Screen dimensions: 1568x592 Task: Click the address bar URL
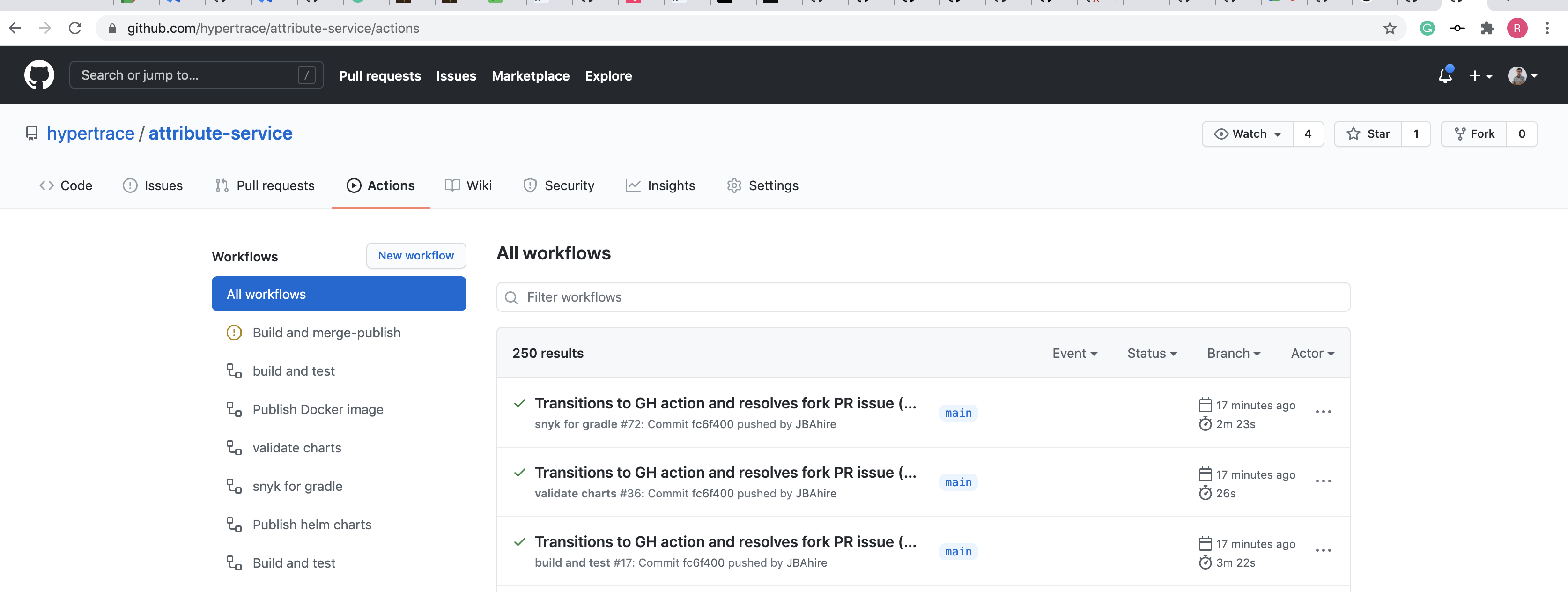pyautogui.click(x=273, y=28)
